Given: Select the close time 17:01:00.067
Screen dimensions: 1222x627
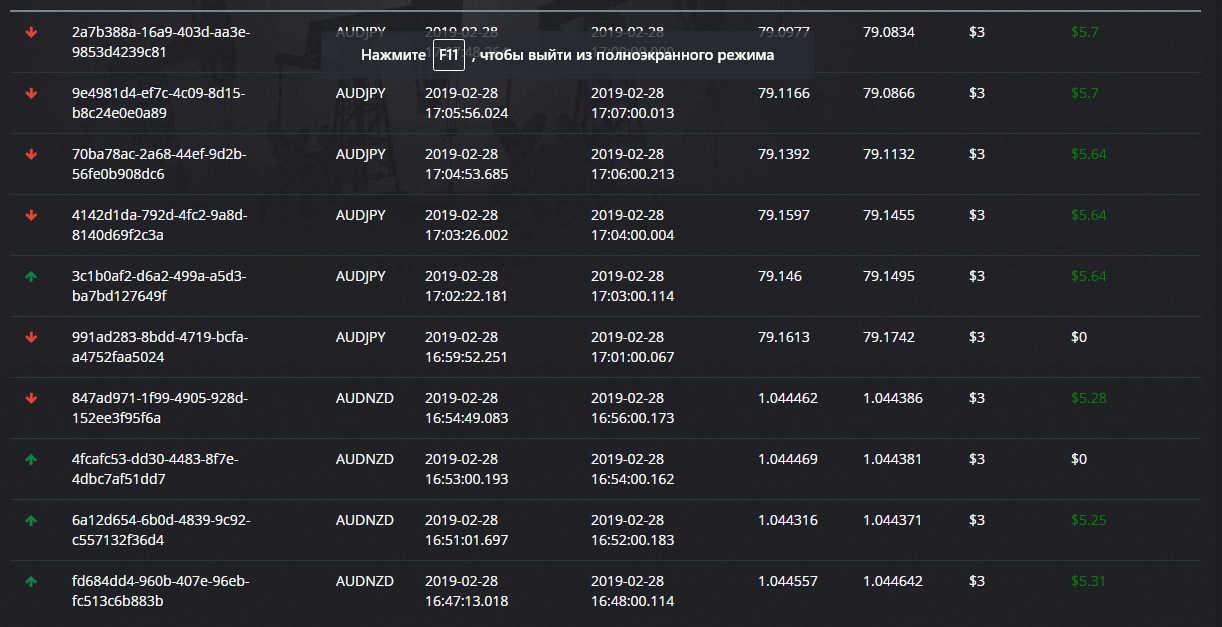Looking at the screenshot, I should (633, 347).
